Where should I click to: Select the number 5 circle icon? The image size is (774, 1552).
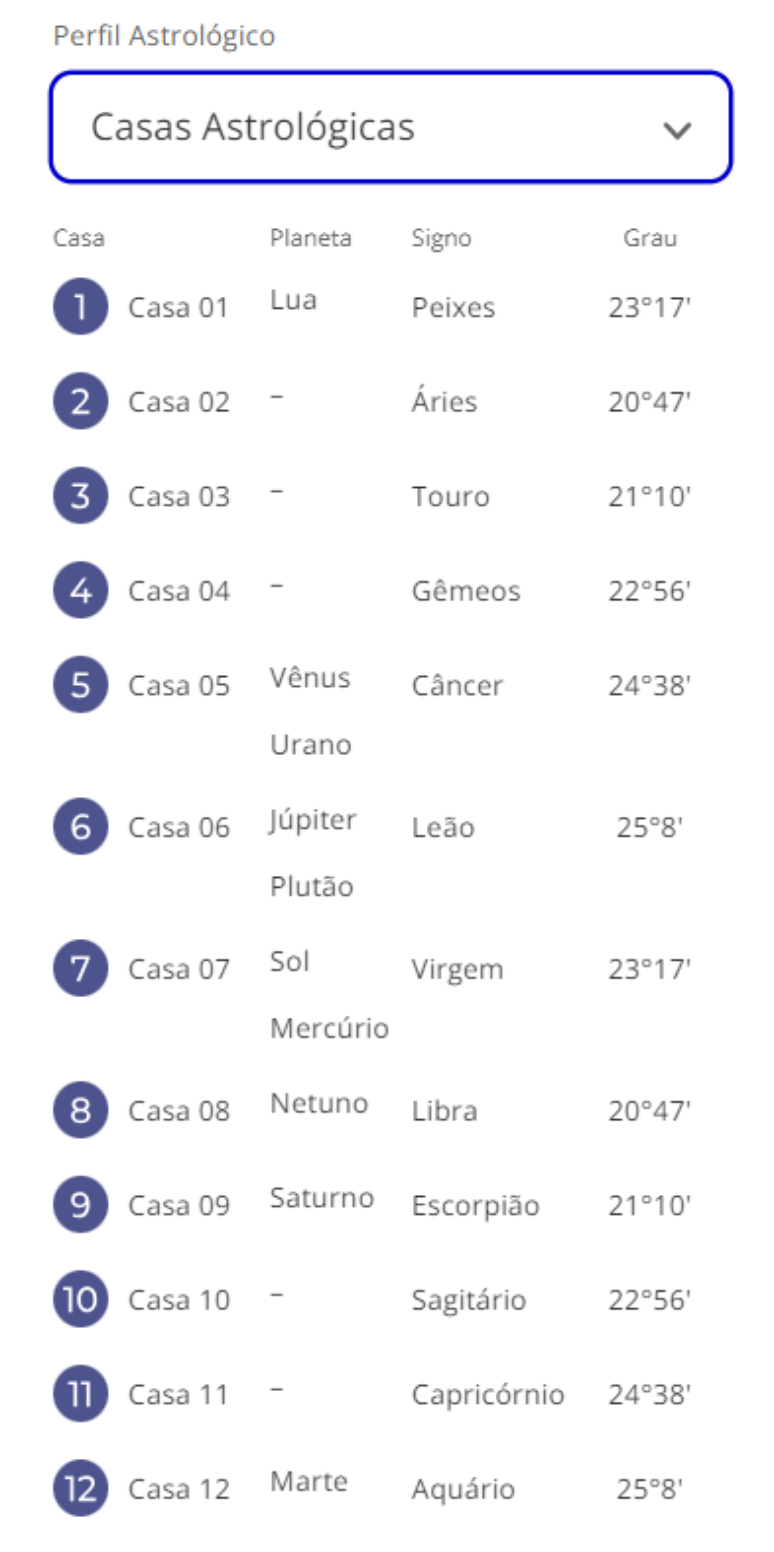tap(80, 685)
